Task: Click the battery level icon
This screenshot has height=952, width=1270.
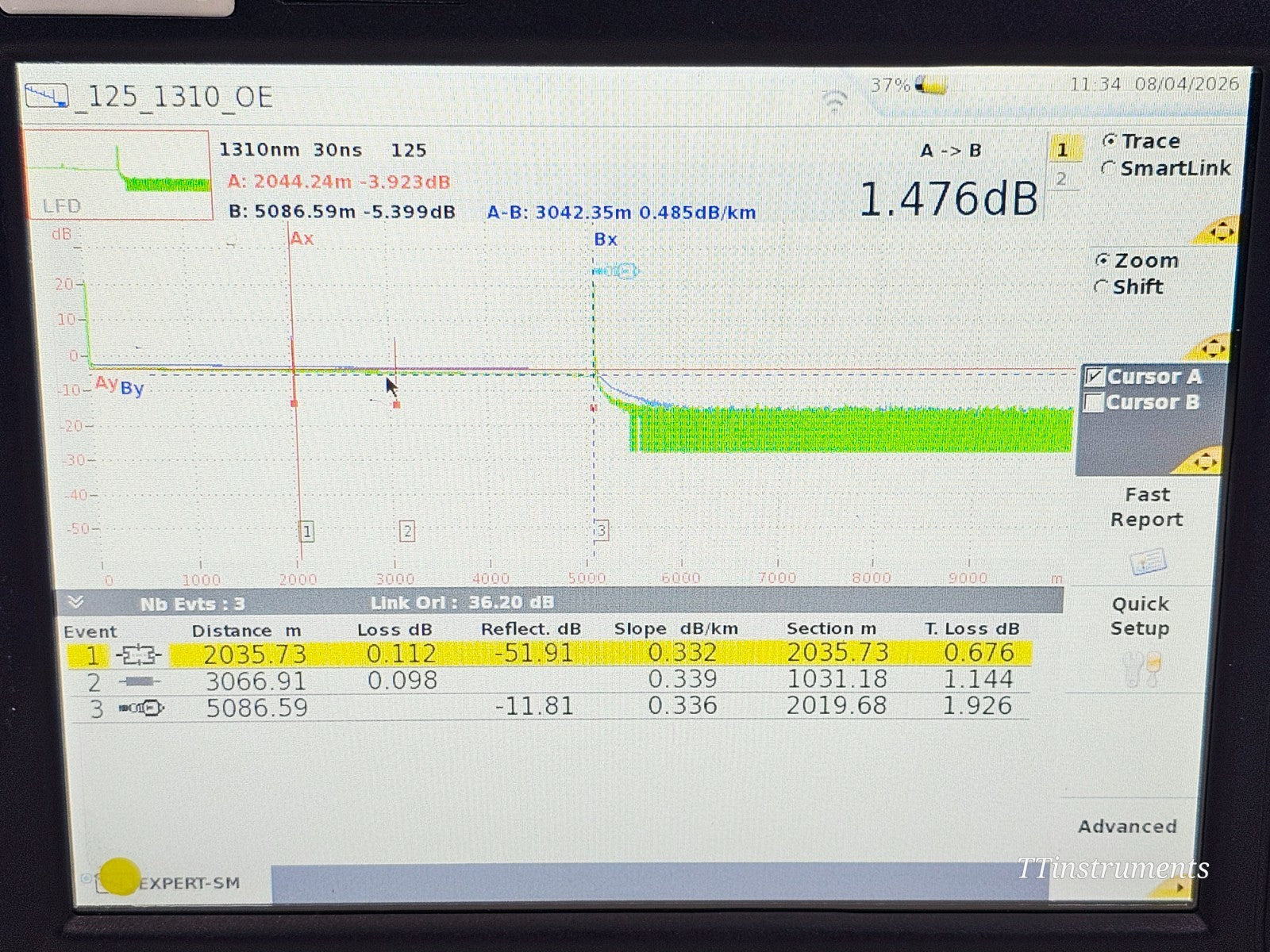Action: (x=931, y=85)
